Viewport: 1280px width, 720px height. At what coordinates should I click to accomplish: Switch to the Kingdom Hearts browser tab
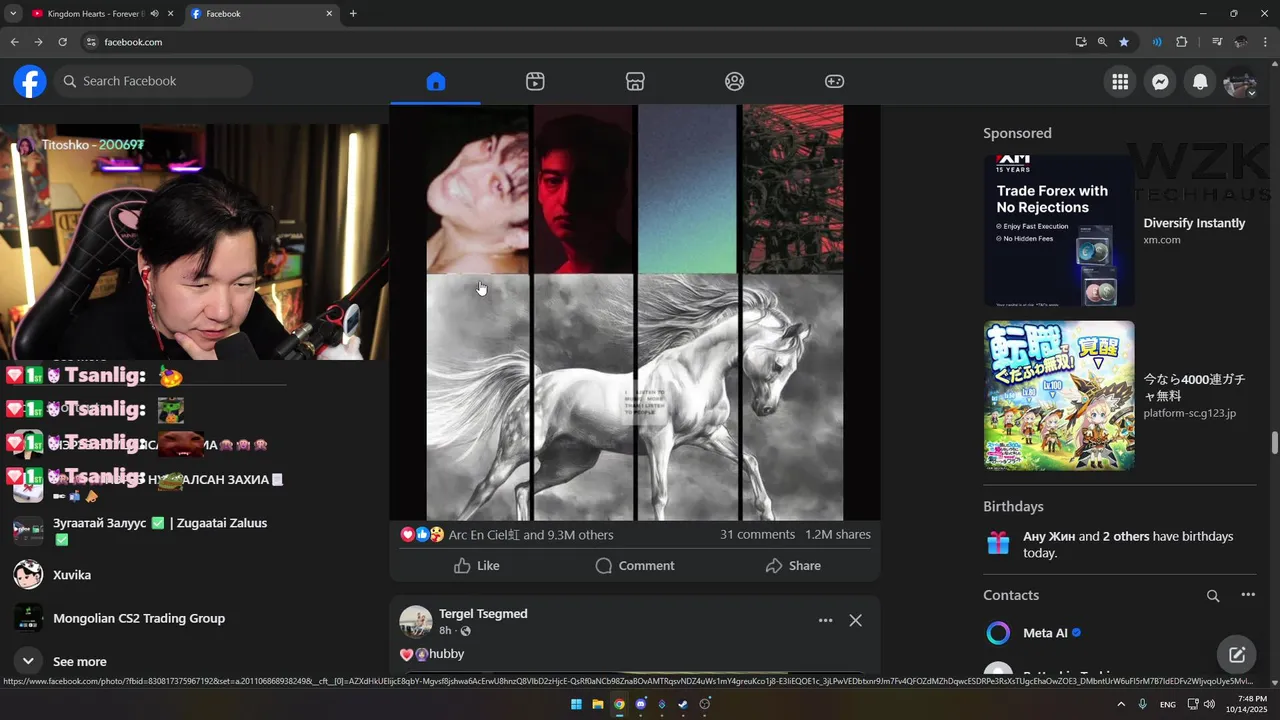click(95, 14)
